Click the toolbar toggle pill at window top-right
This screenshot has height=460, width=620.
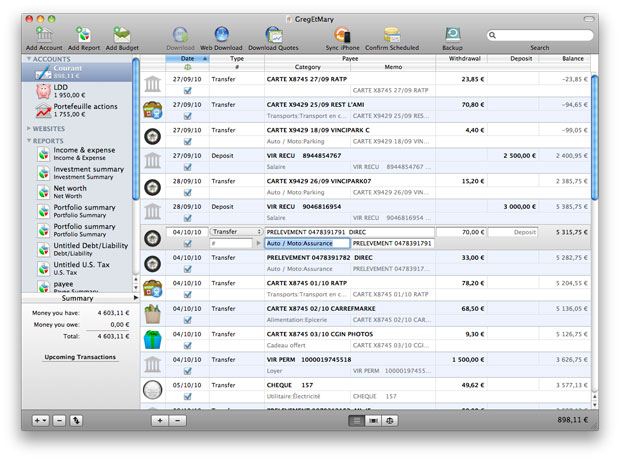point(589,19)
